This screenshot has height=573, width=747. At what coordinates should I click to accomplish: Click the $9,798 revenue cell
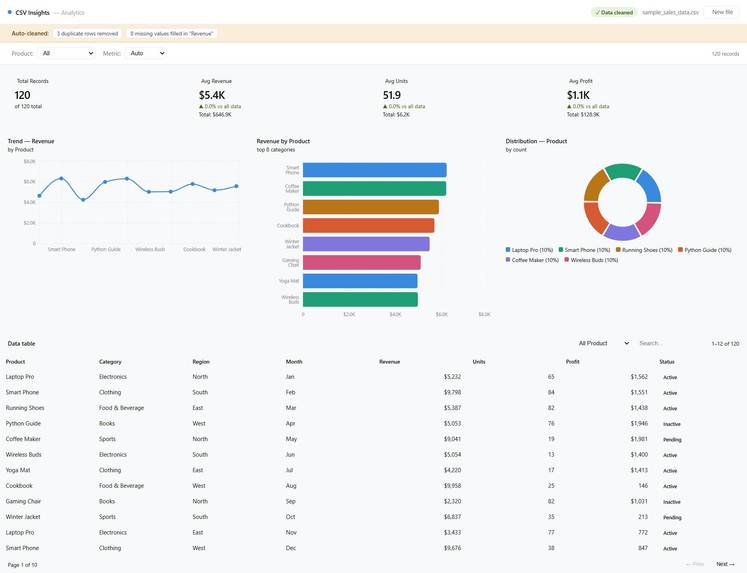pyautogui.click(x=452, y=392)
